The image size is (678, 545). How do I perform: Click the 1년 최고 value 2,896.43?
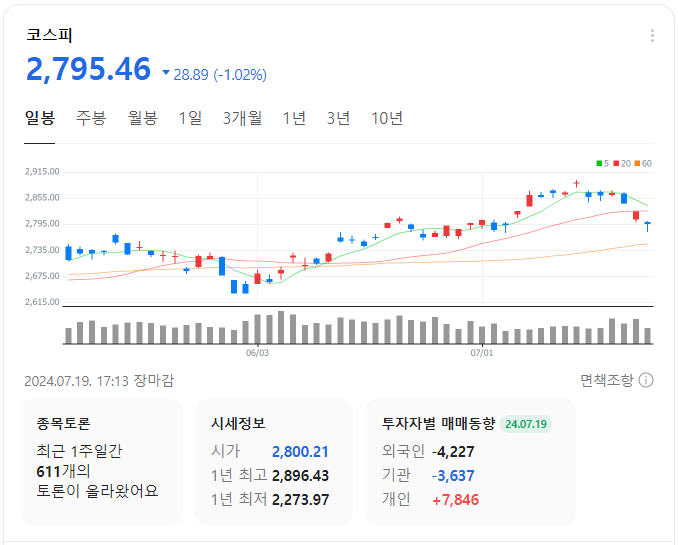[x=300, y=476]
